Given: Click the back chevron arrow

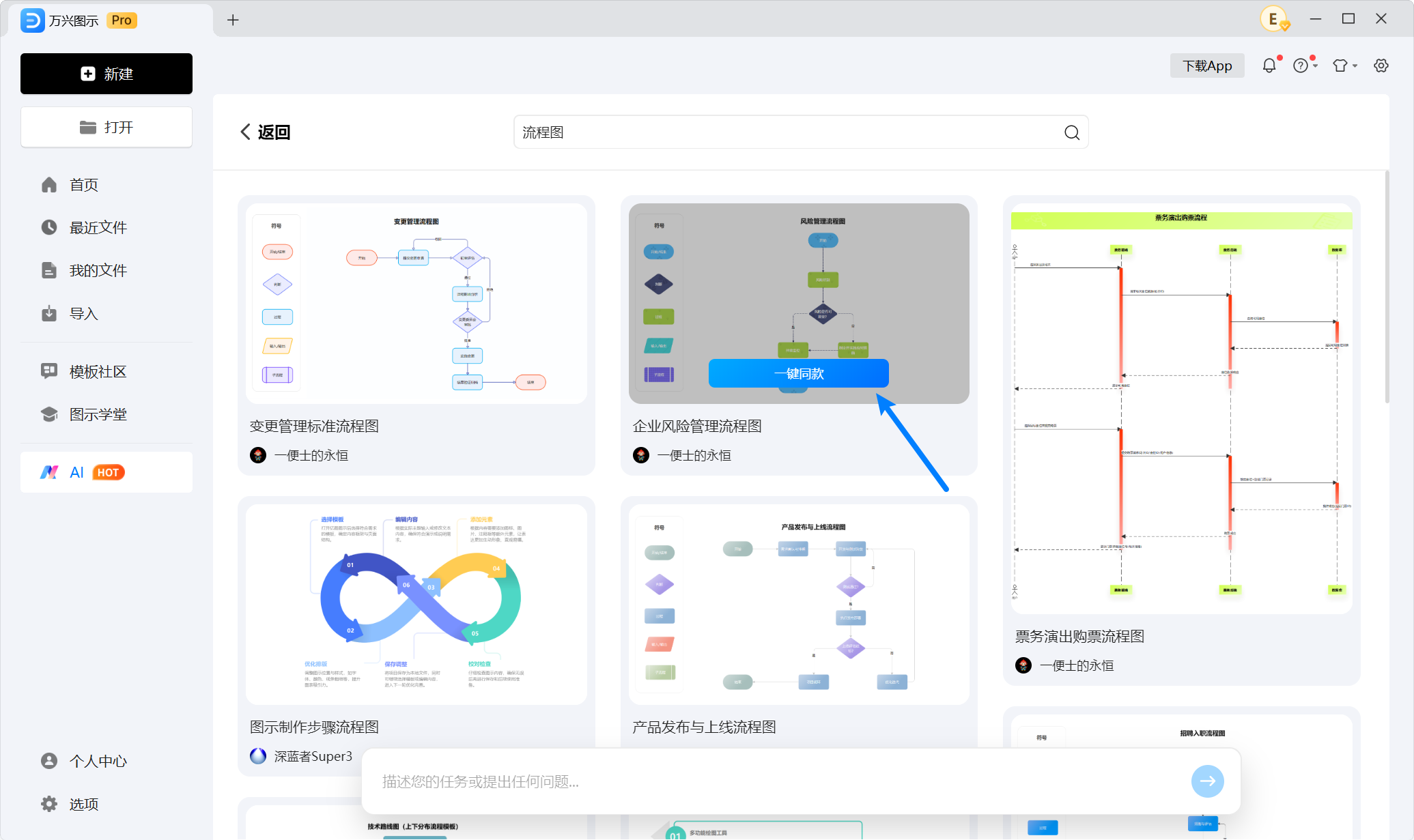Looking at the screenshot, I should (246, 132).
